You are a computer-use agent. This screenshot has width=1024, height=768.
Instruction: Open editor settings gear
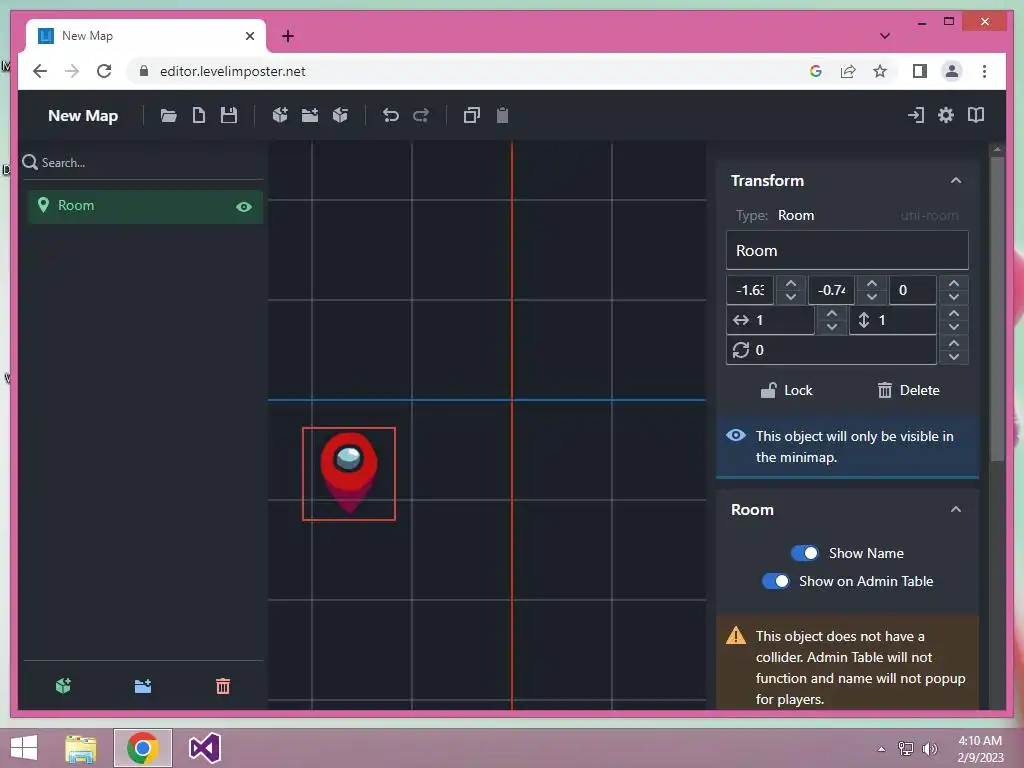tap(946, 116)
